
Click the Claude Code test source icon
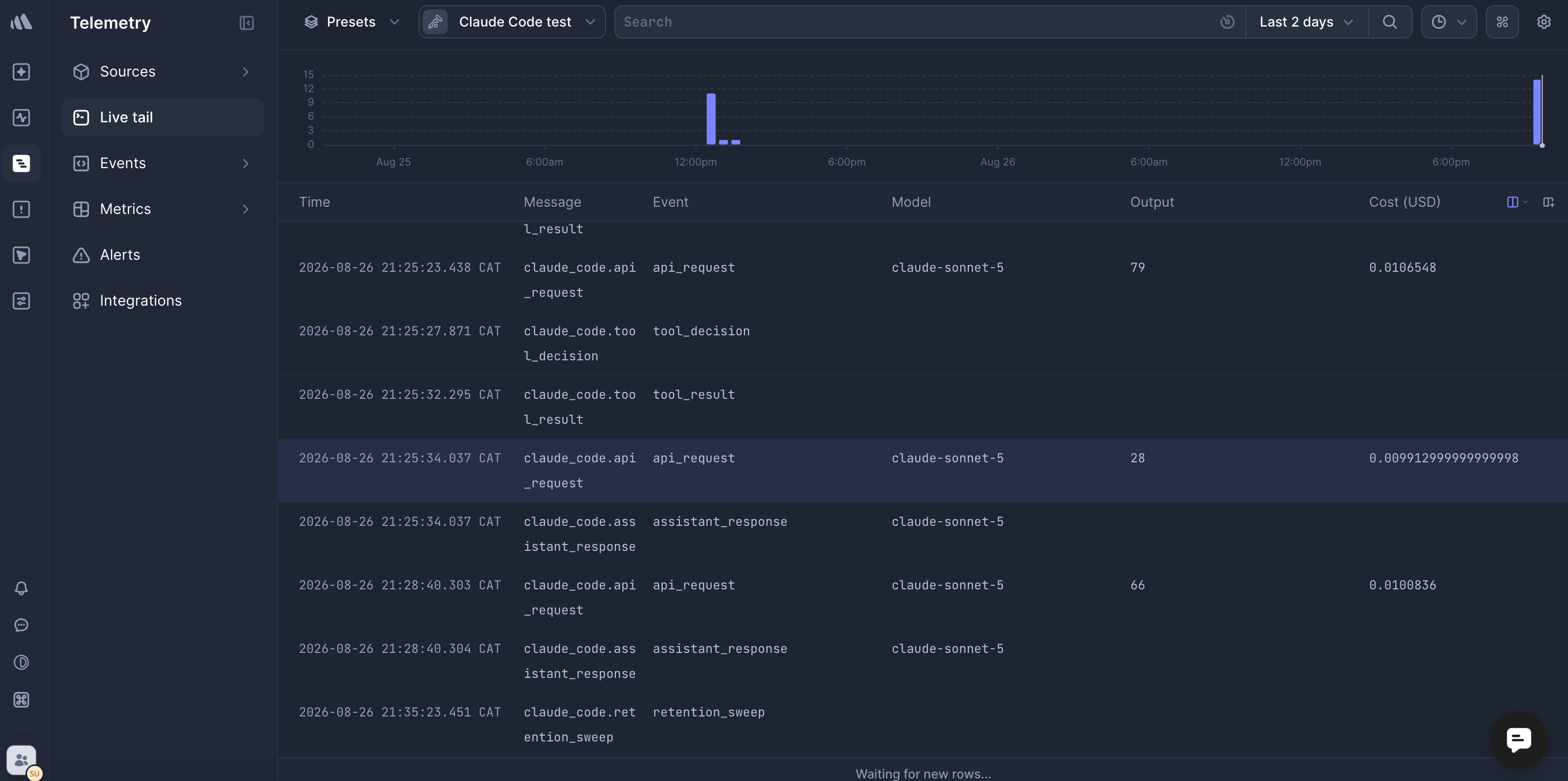click(x=435, y=22)
